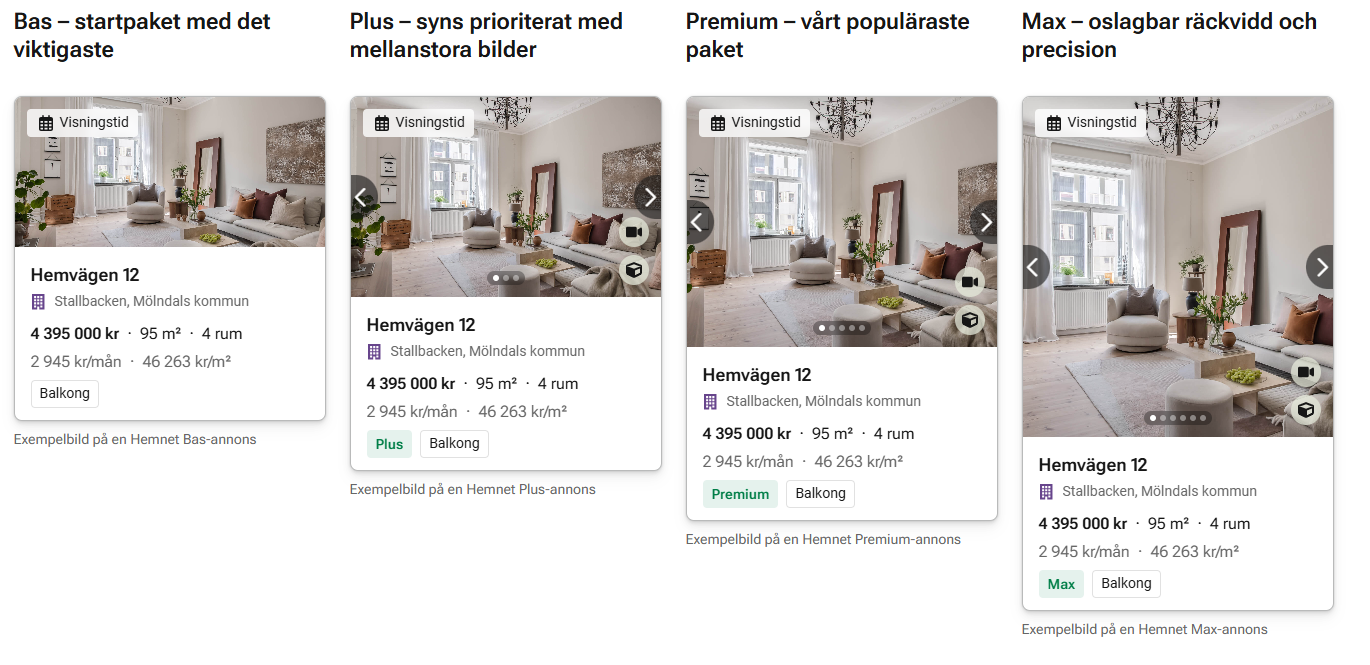1370x665 pixels.
Task: Advance Premium listing carousel to next photo
Action: (x=985, y=222)
